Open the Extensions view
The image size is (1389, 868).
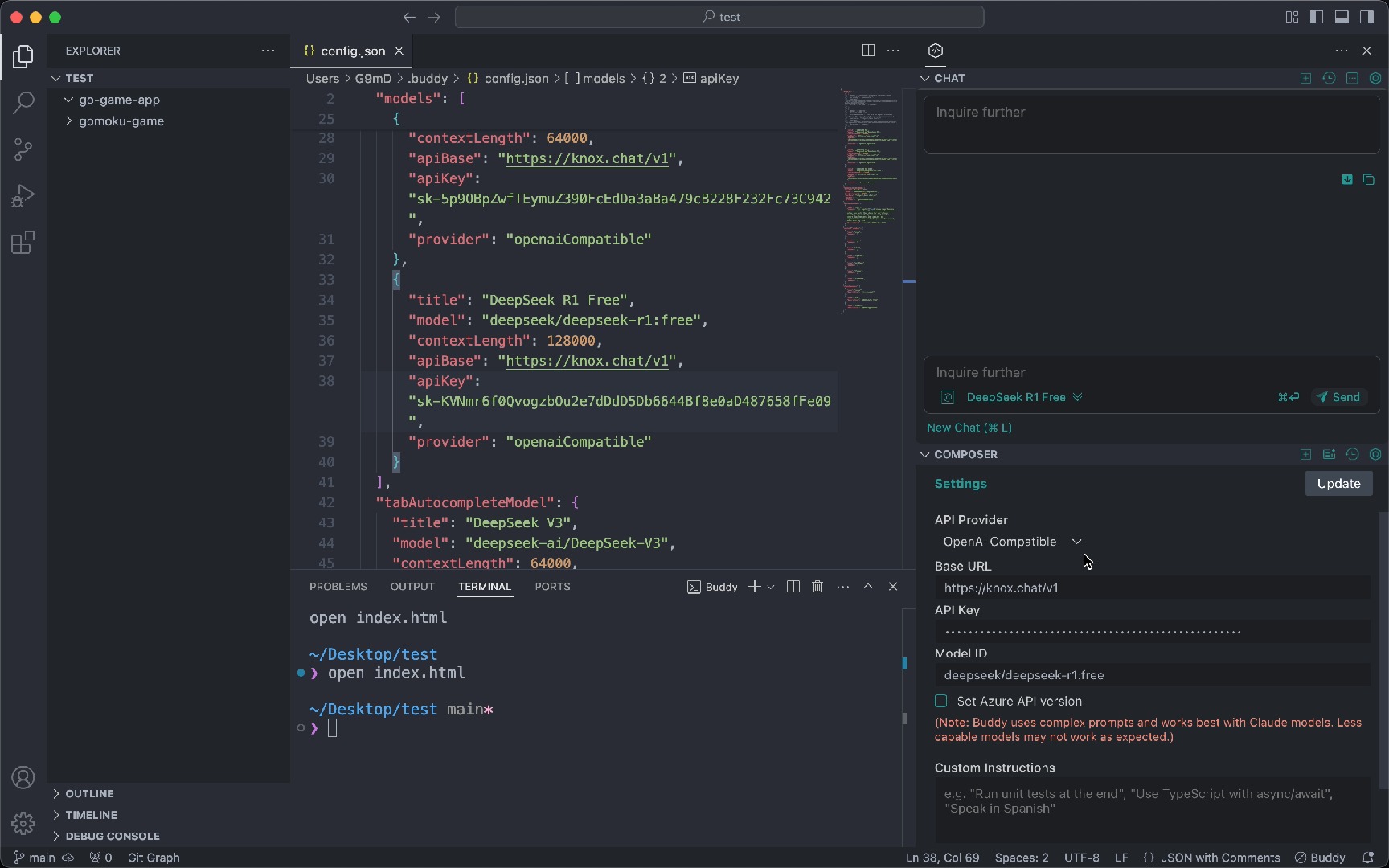(x=23, y=242)
